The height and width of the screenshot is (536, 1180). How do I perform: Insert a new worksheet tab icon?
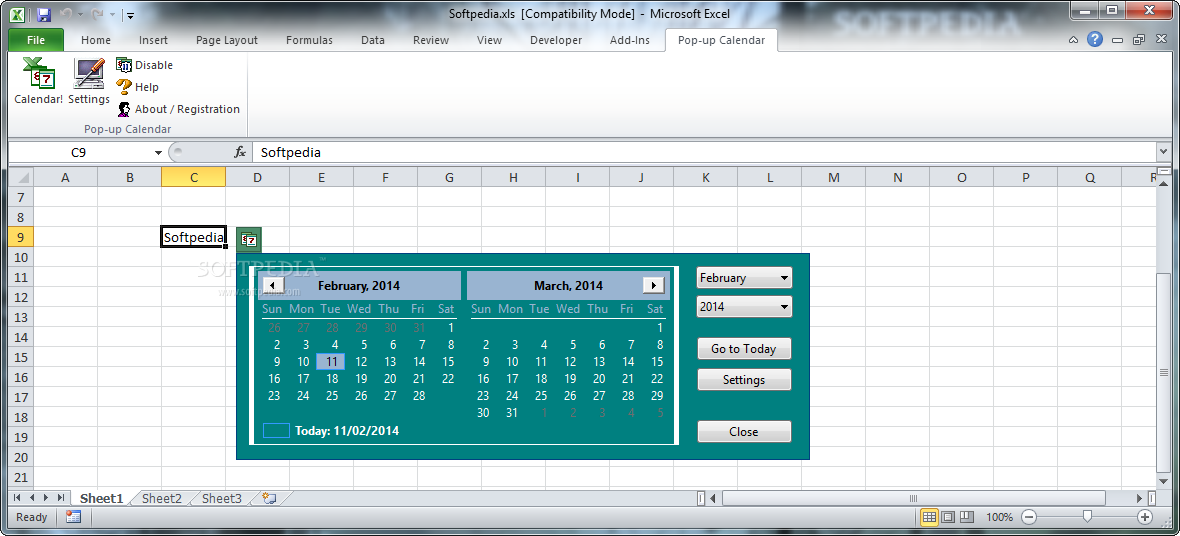(269, 498)
